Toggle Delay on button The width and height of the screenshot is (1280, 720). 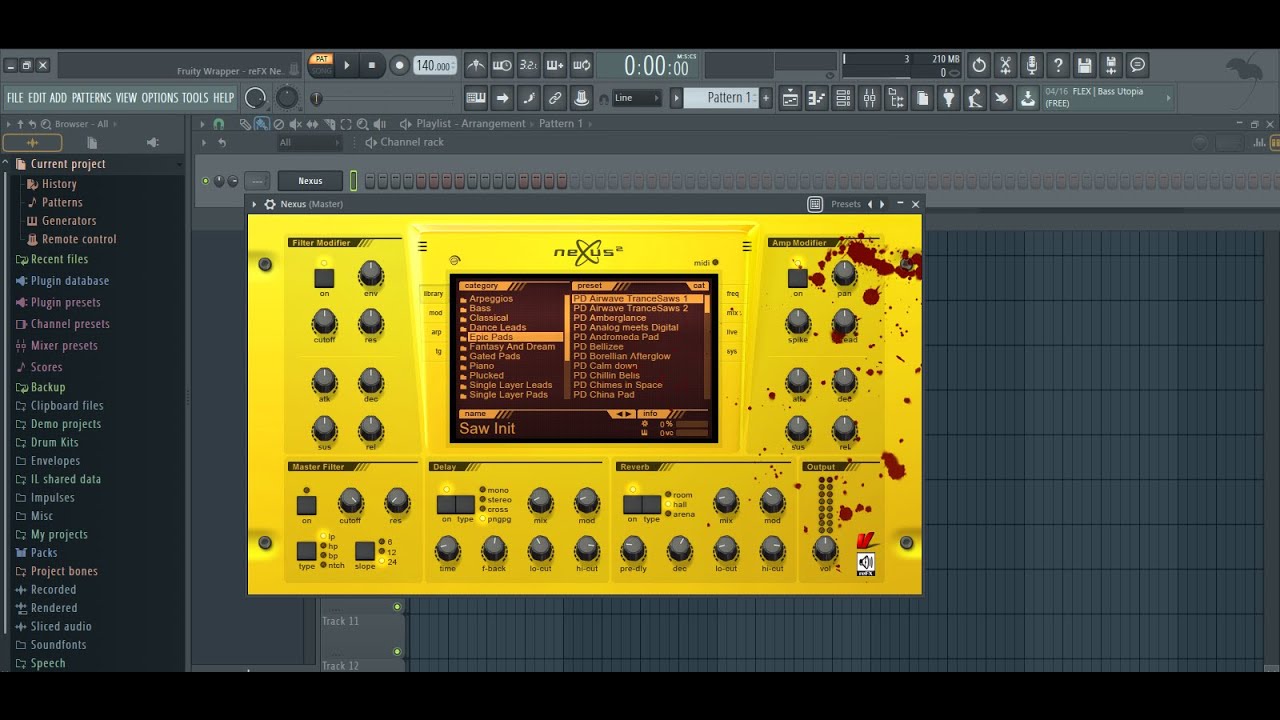tap(446, 504)
